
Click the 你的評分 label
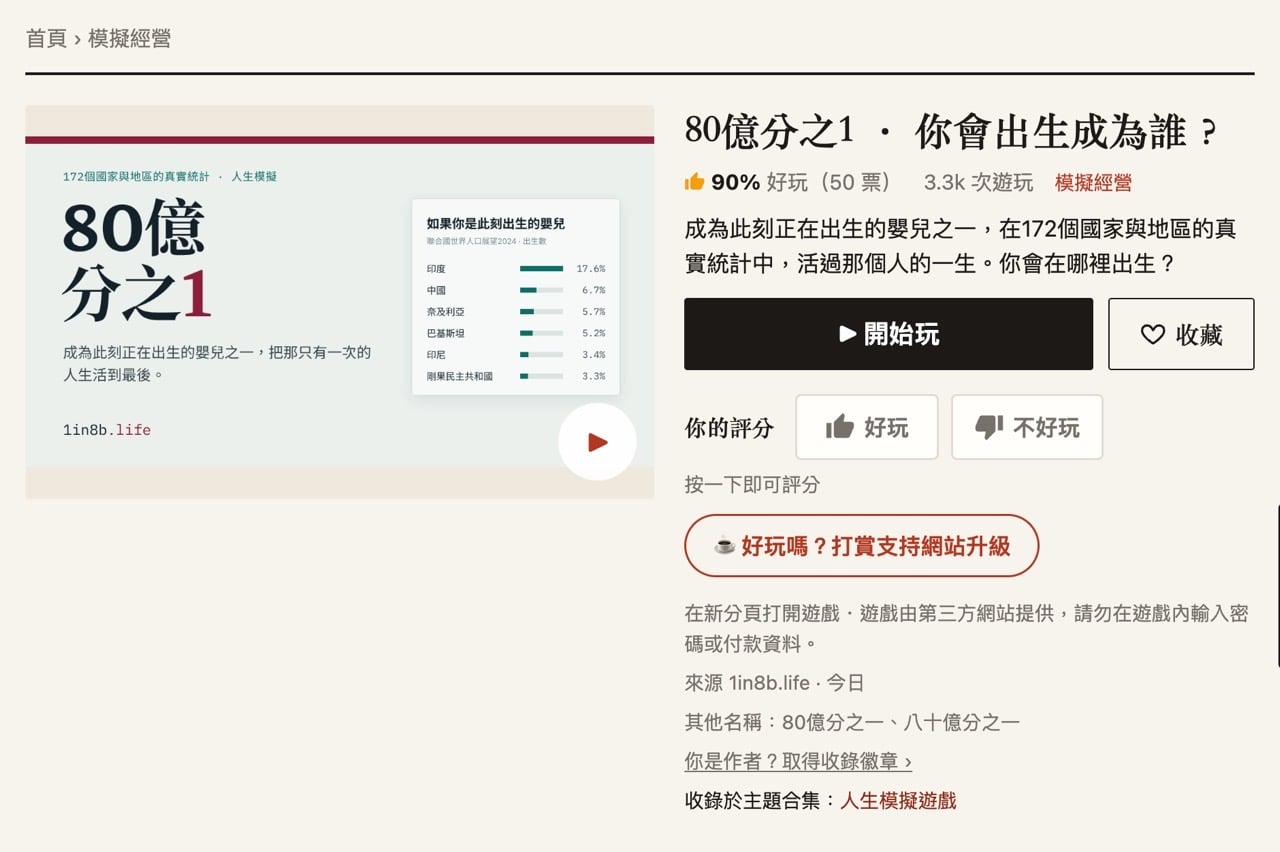729,428
